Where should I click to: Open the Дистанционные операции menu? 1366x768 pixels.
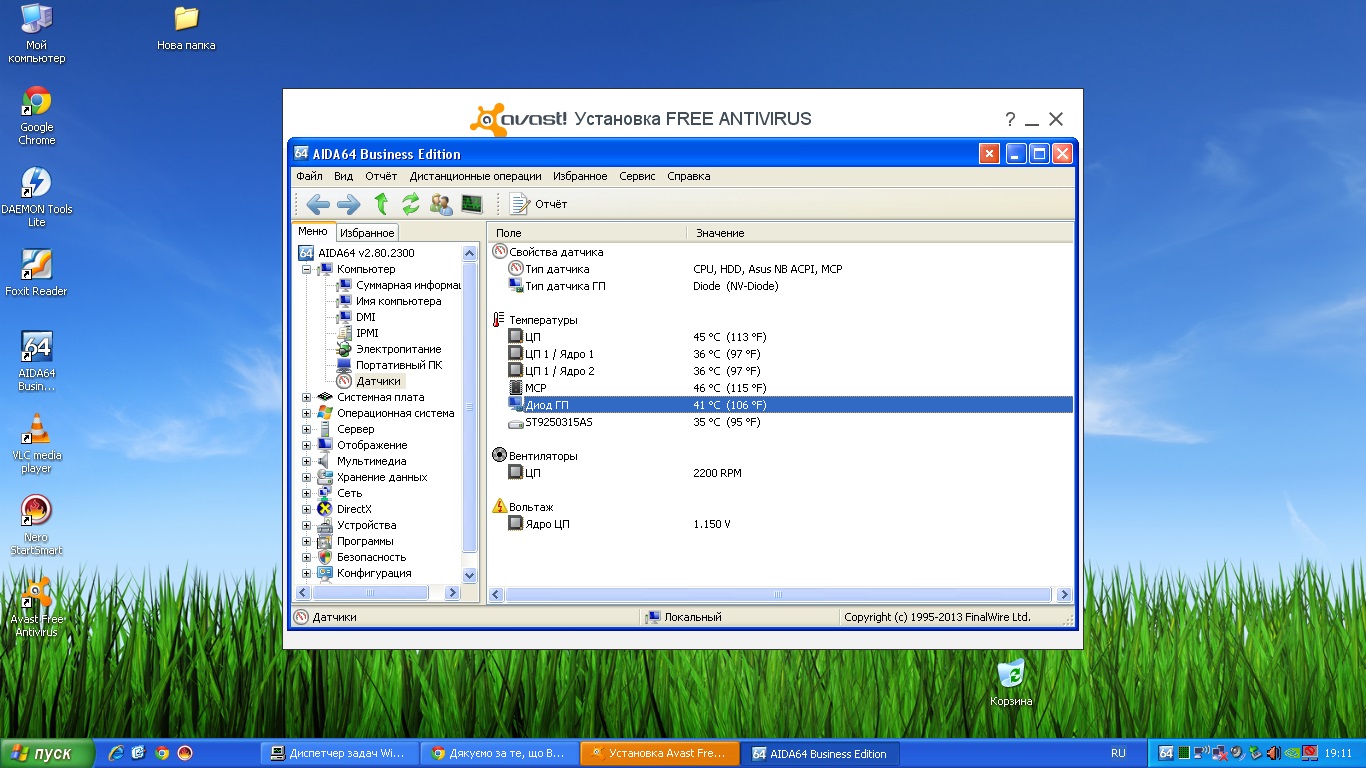point(475,176)
